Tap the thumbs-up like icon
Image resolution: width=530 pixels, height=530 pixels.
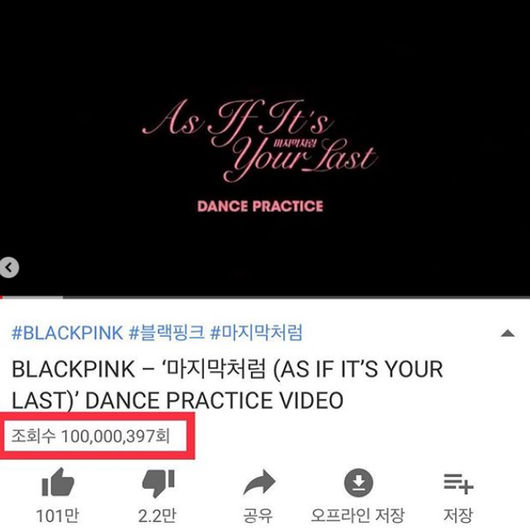[x=57, y=482]
